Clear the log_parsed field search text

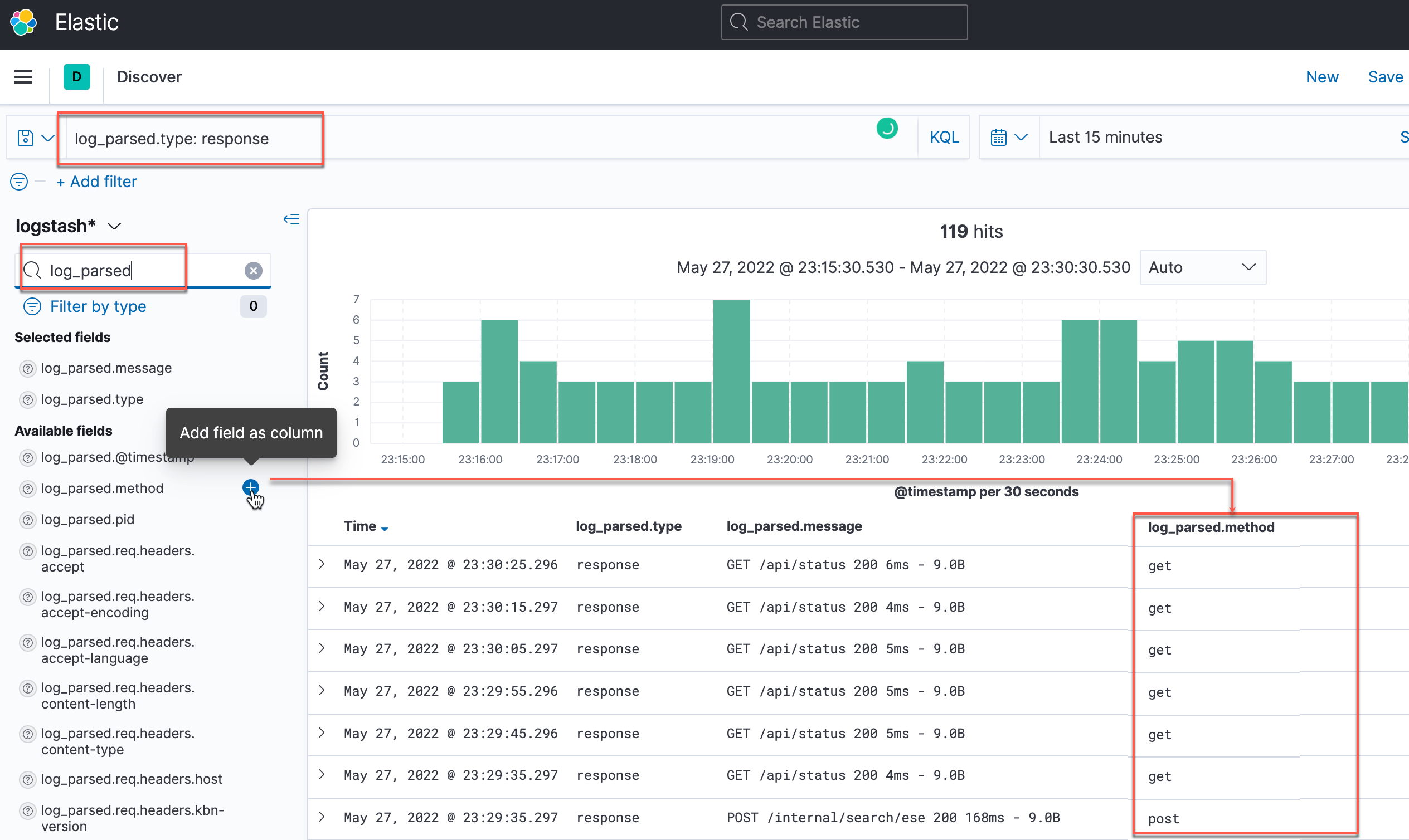click(253, 270)
